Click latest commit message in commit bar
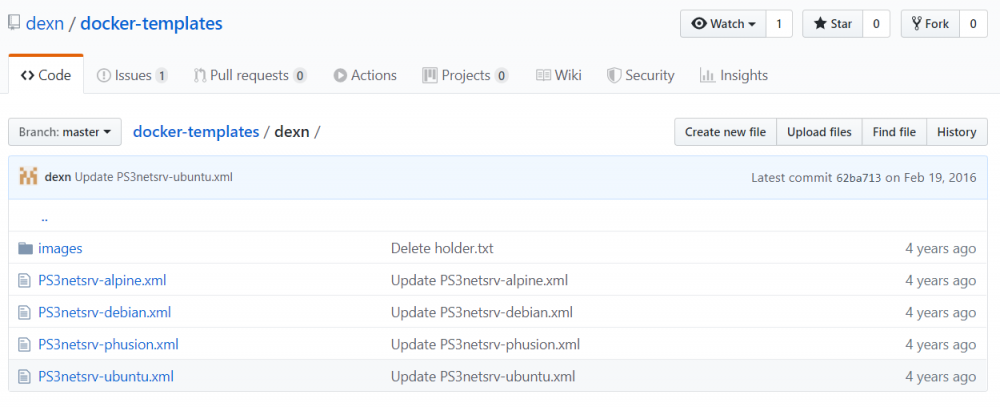Screen dimensions: 1000x407 point(154,177)
